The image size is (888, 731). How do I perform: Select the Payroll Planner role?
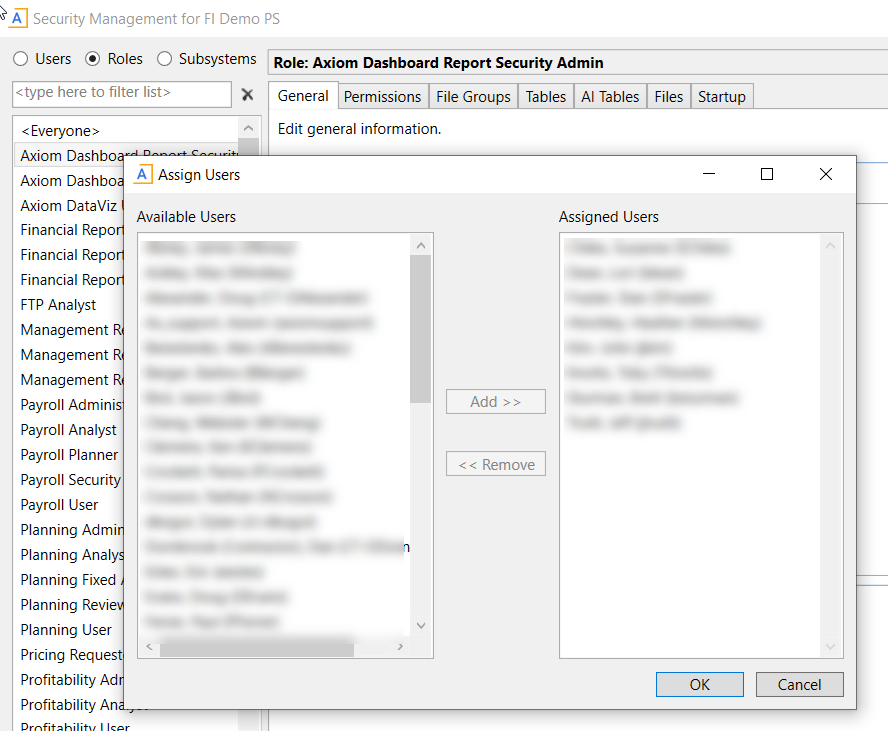[x=69, y=455]
